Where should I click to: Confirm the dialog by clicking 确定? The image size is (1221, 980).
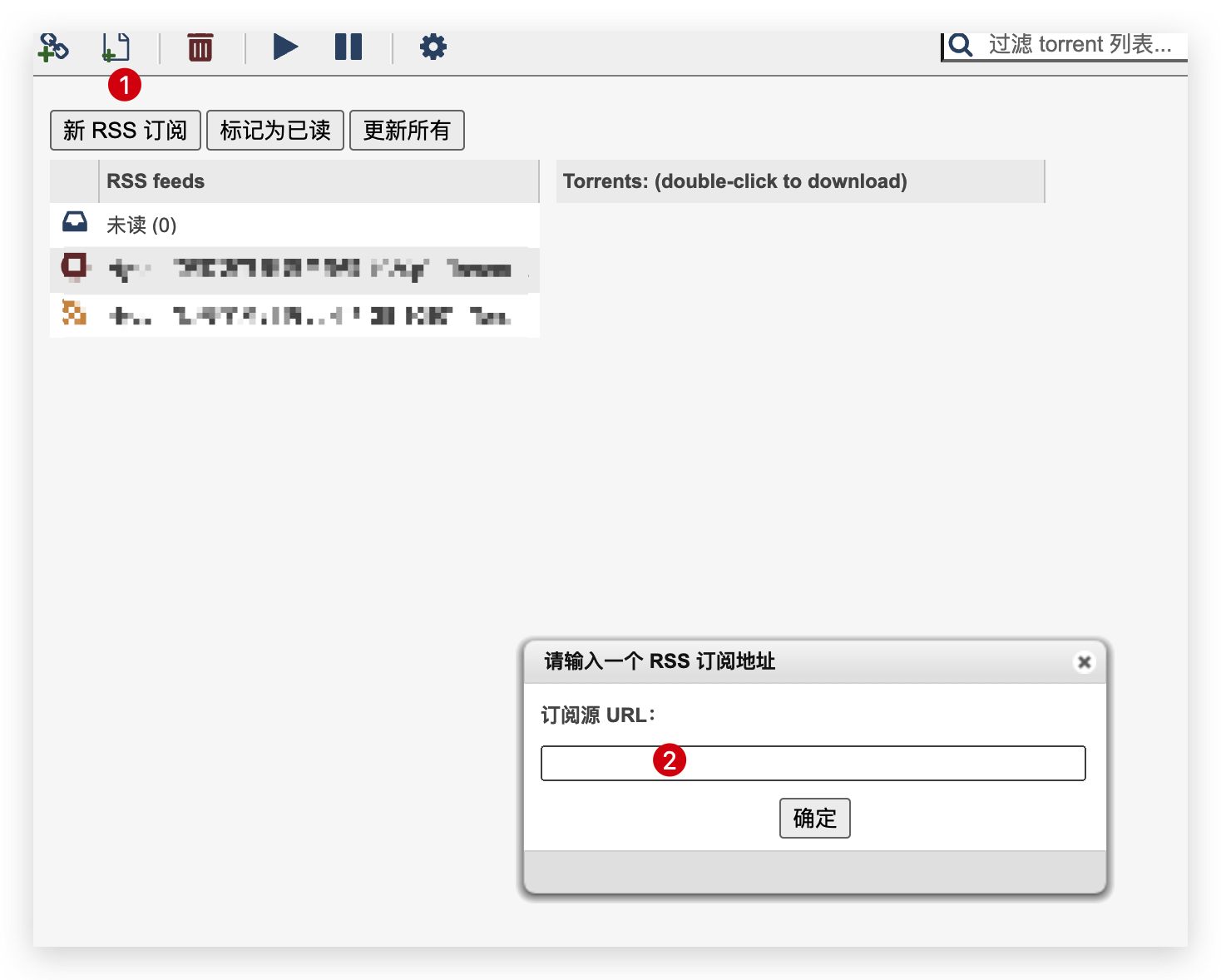pos(814,818)
